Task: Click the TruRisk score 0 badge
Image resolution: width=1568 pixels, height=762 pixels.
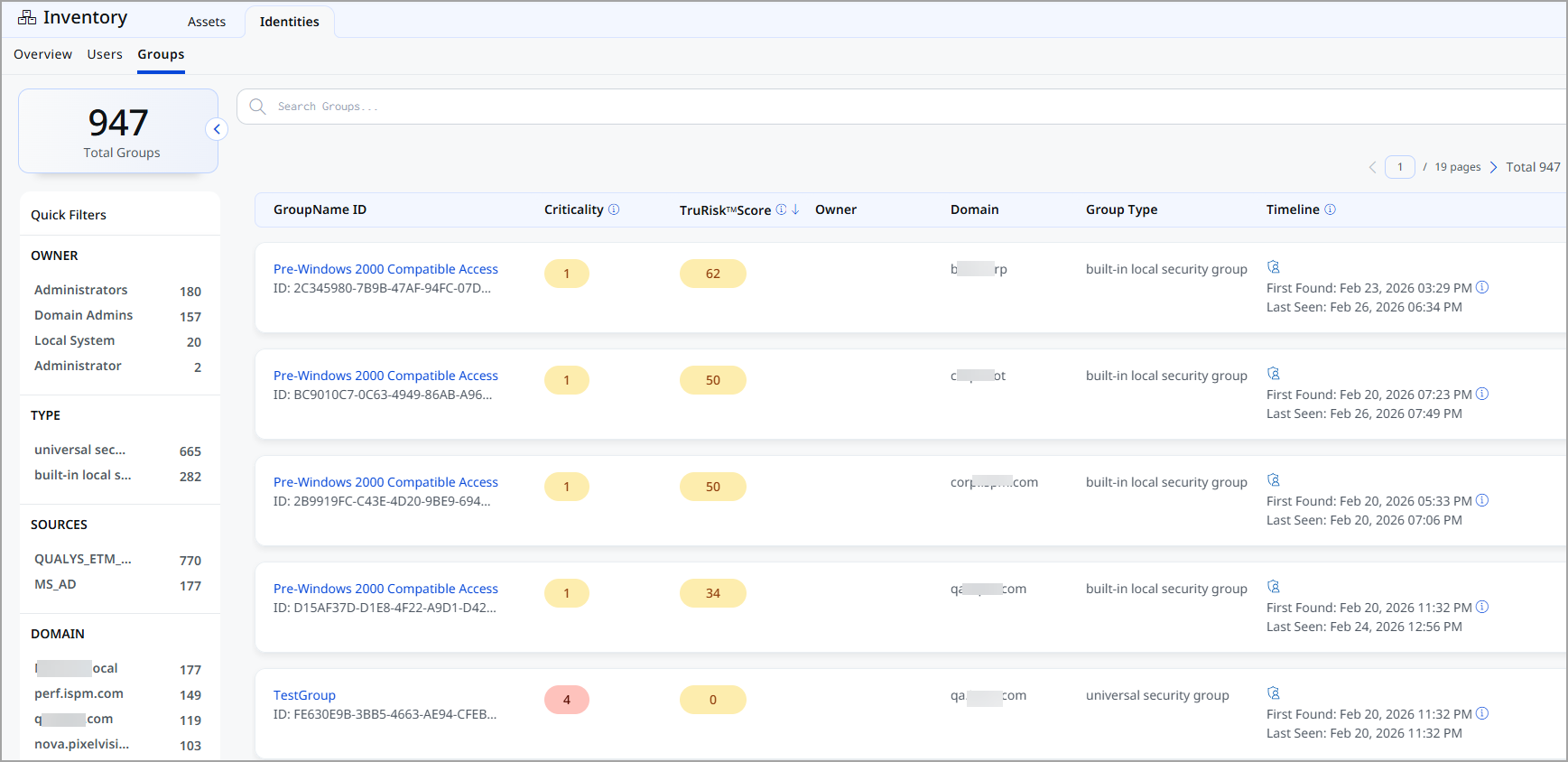Action: click(x=713, y=700)
